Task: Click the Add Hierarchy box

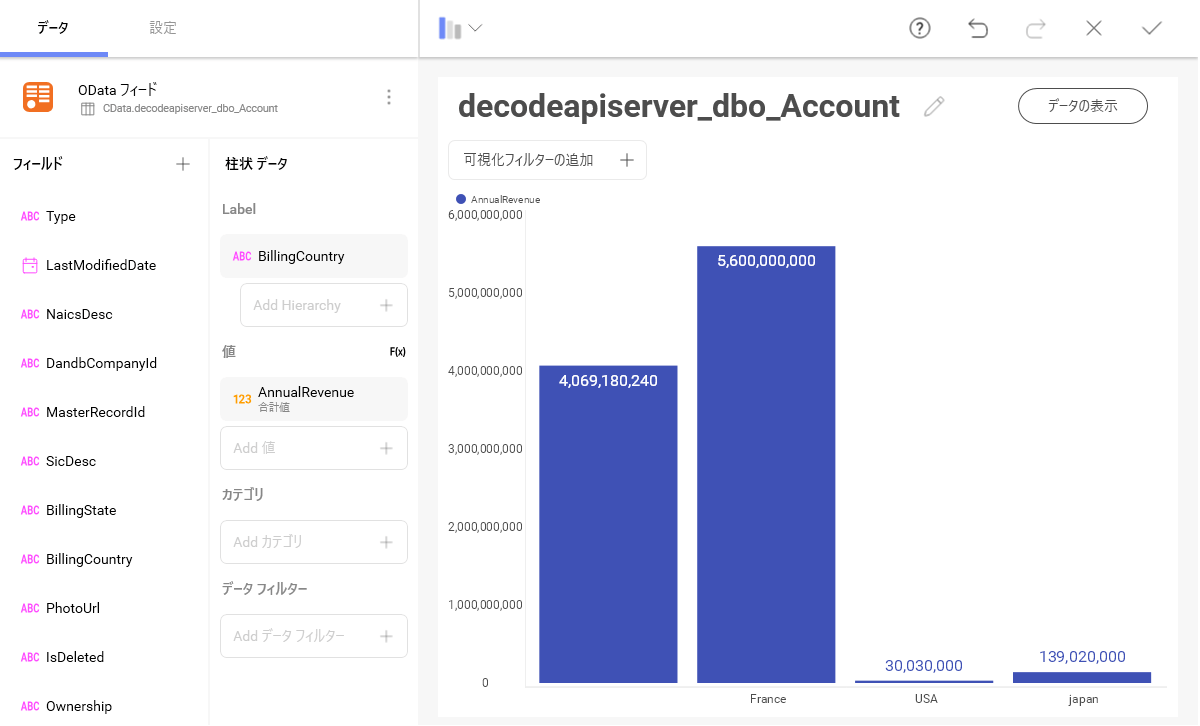Action: click(x=323, y=305)
